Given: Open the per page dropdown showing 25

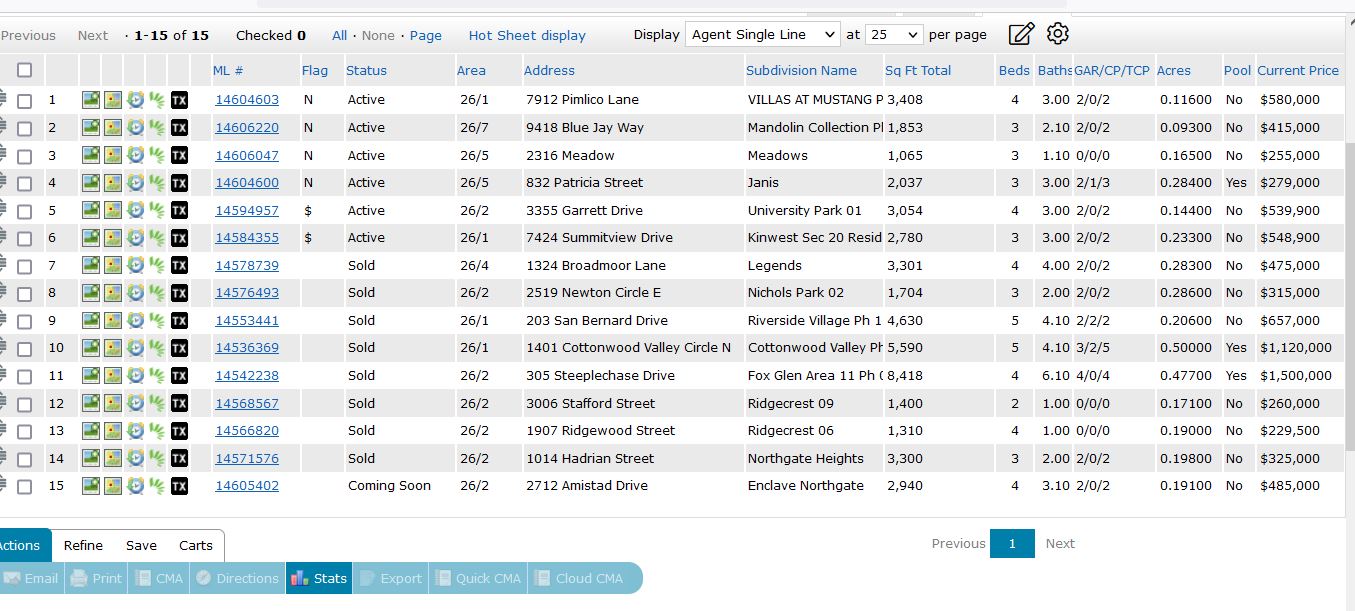Looking at the screenshot, I should pyautogui.click(x=894, y=34).
